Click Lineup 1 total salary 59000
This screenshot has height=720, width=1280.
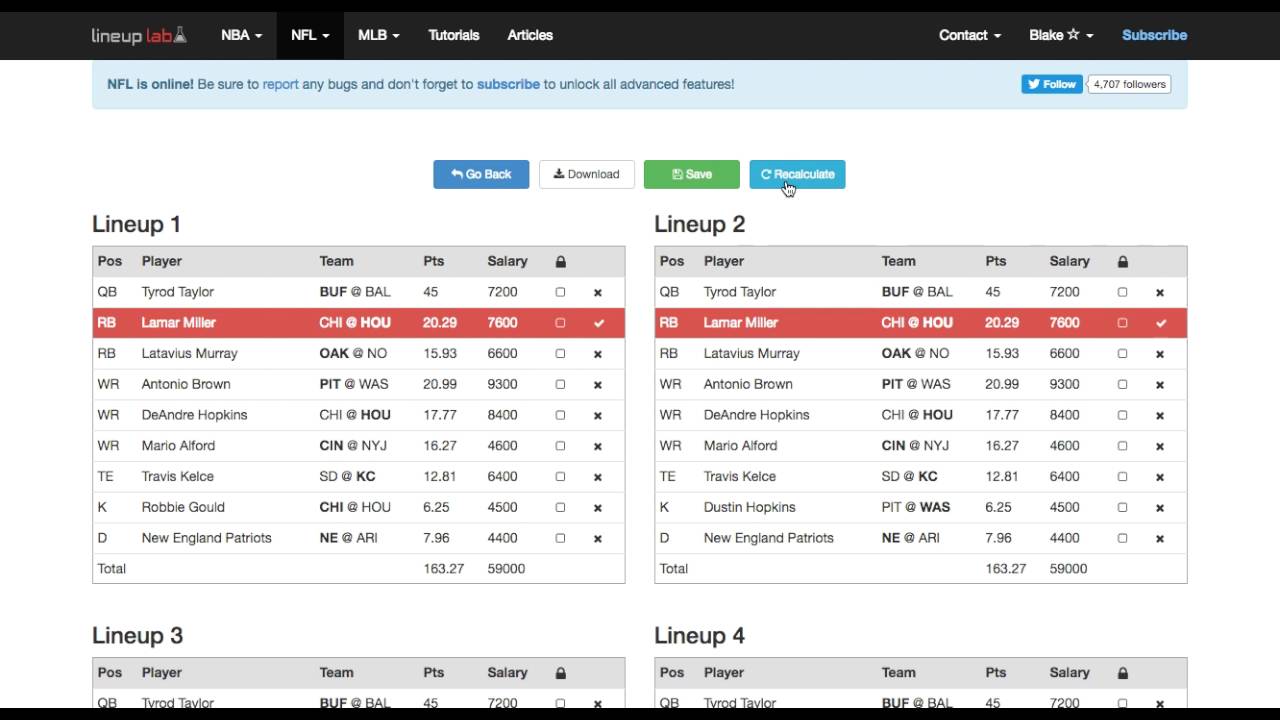click(506, 569)
